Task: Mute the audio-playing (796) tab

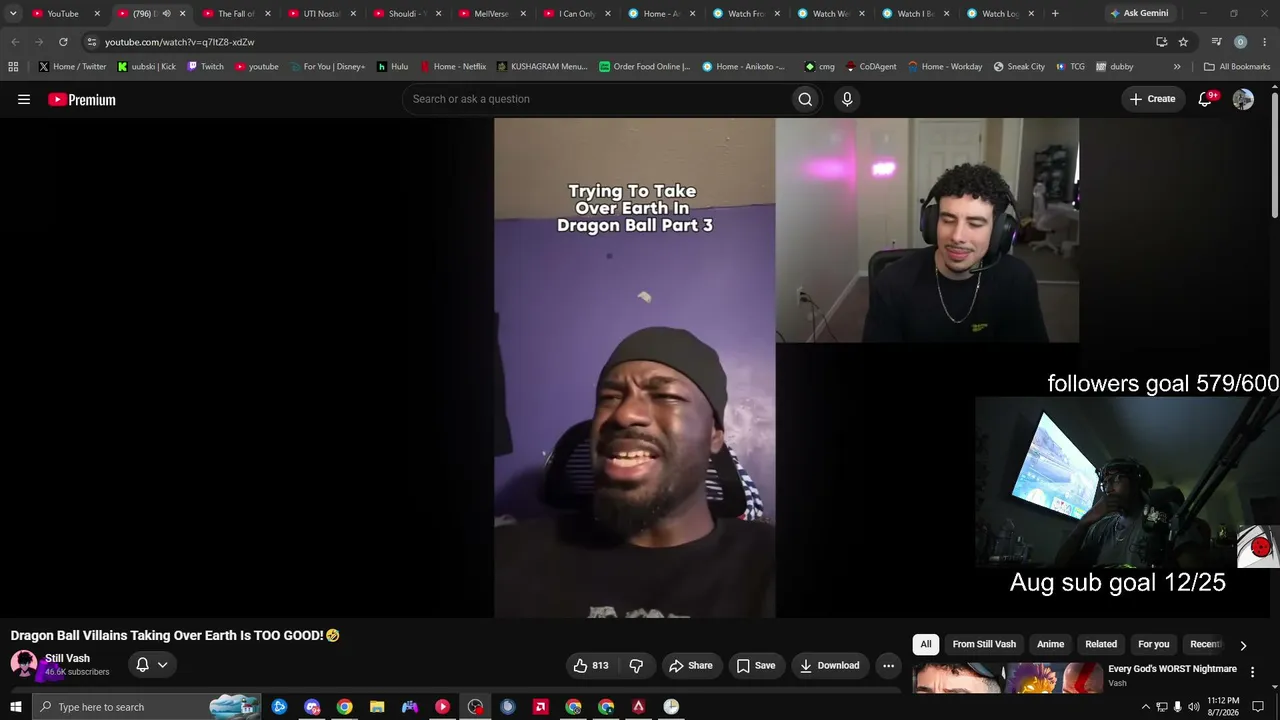Action: tap(166, 14)
